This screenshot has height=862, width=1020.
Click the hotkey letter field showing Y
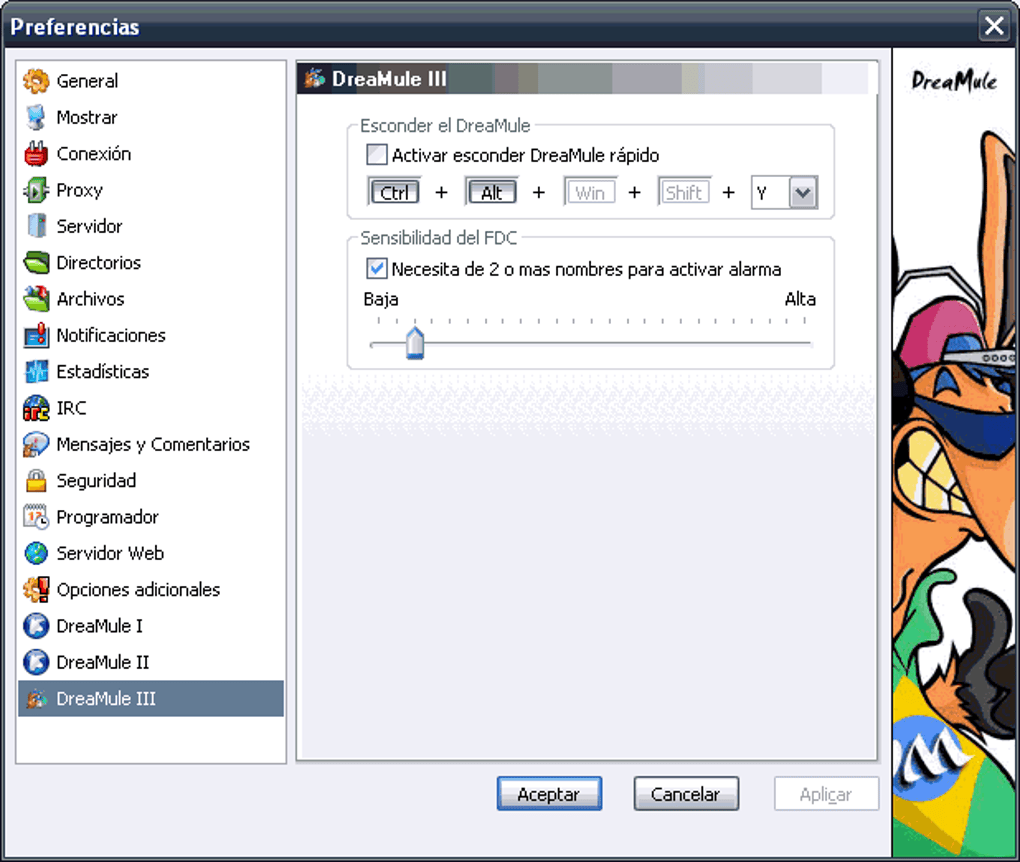pyautogui.click(x=770, y=193)
